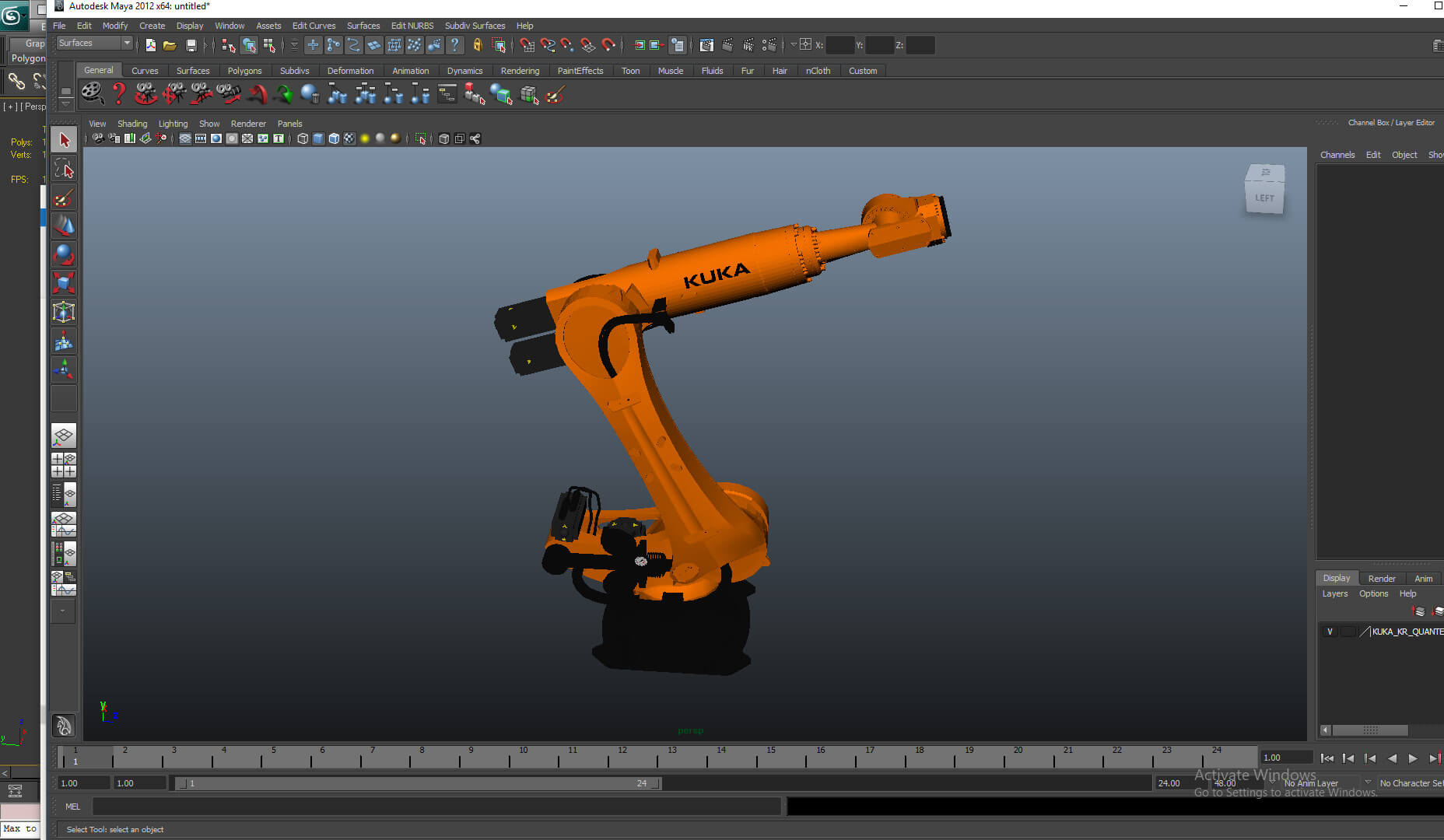1444x840 pixels.
Task: Select the Lasso tool in the toolbox
Action: pos(64,169)
